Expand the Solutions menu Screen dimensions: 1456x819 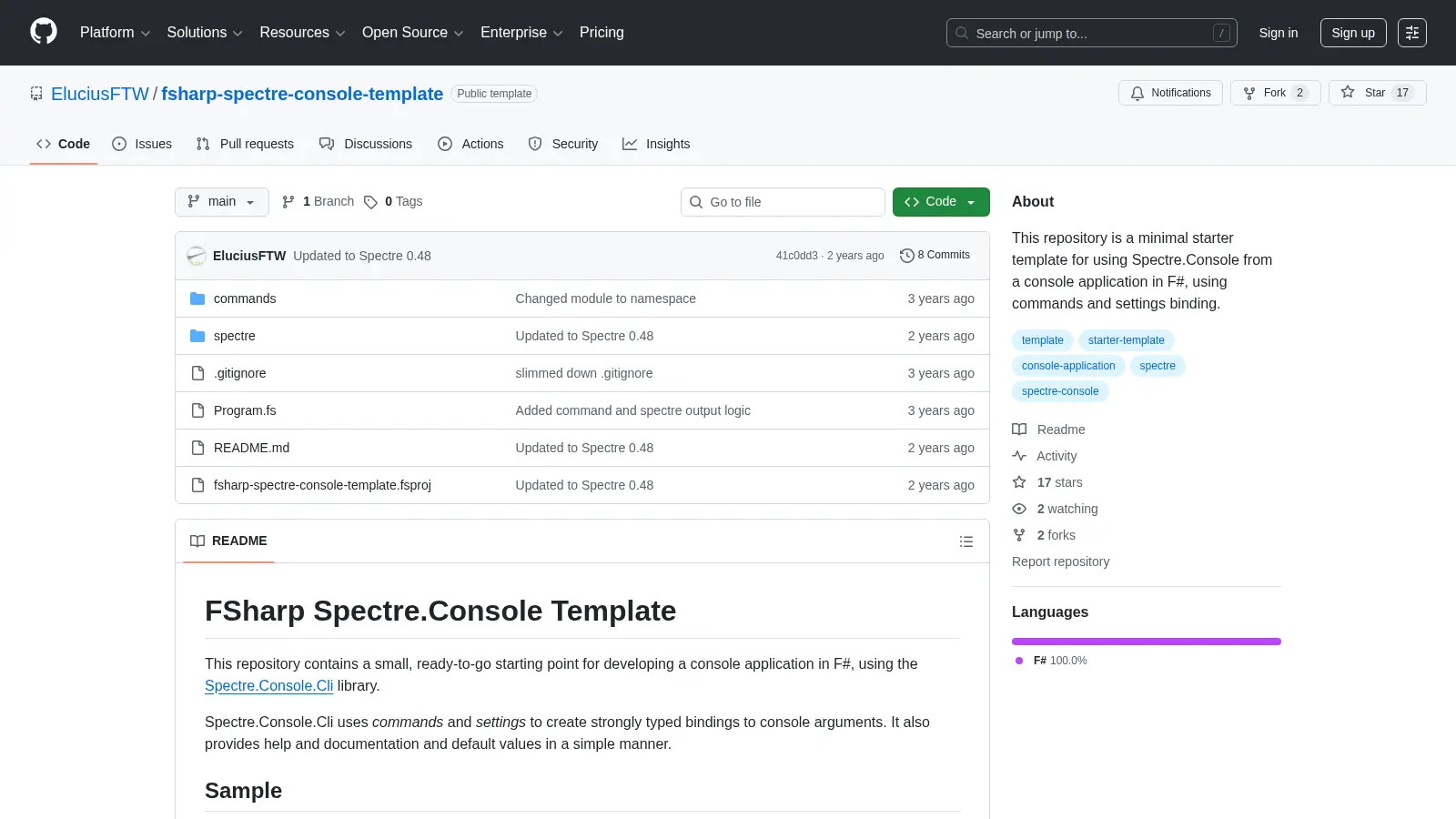coord(205,33)
